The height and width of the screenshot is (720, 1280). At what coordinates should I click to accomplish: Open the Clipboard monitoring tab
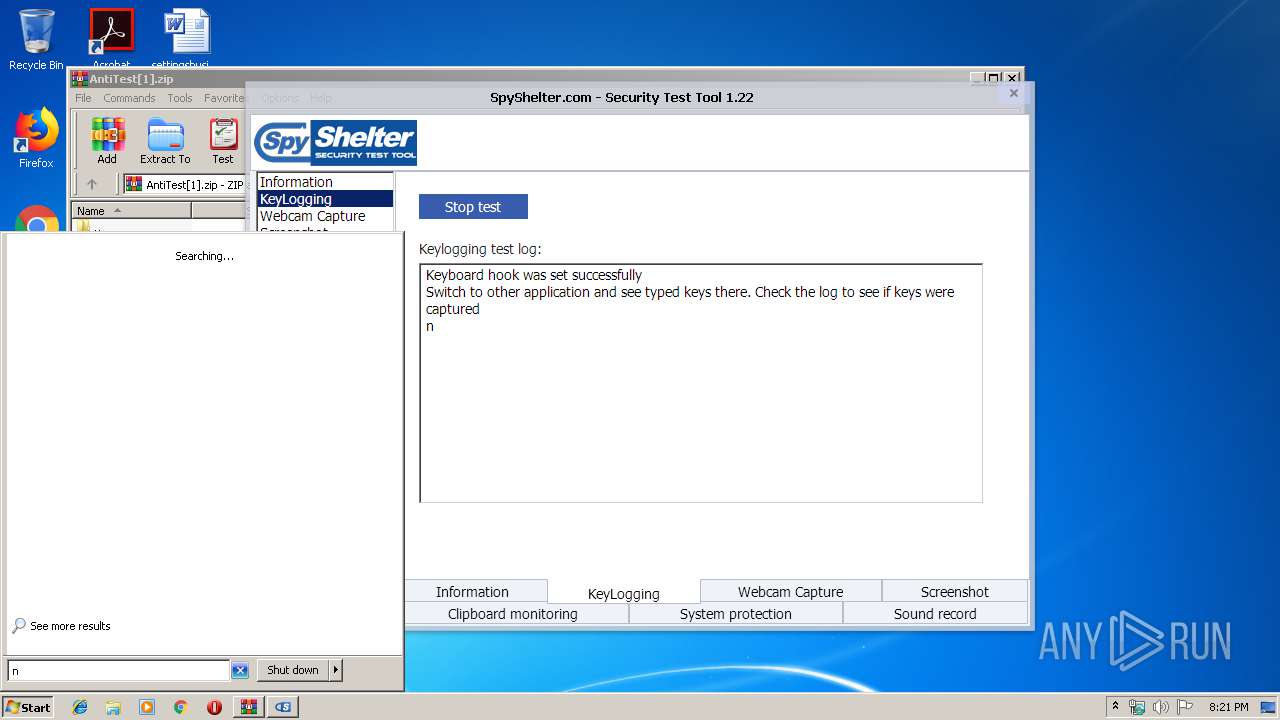point(513,614)
